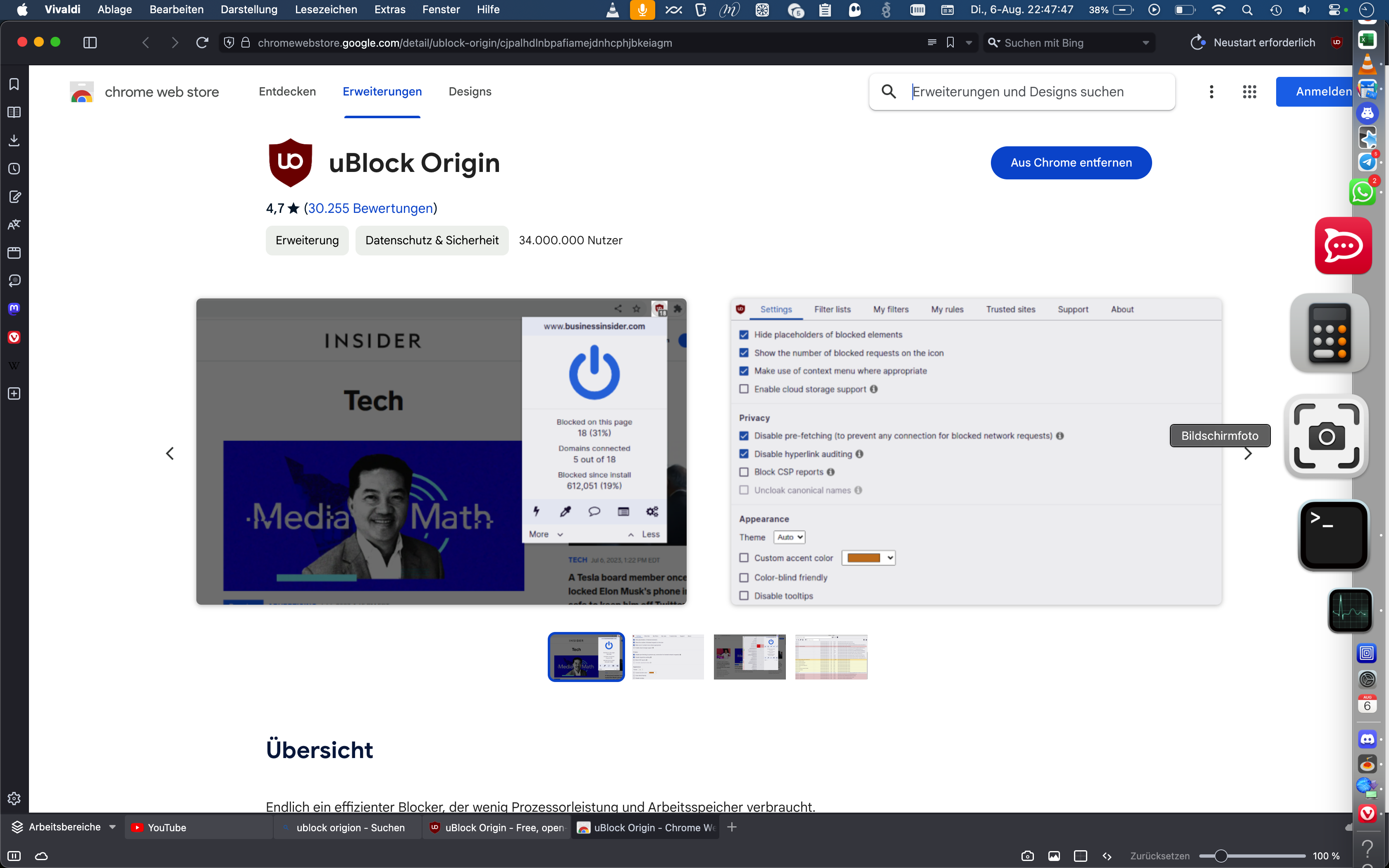Switch to the Designs tab
Screen dimensions: 1389x868
(470, 92)
